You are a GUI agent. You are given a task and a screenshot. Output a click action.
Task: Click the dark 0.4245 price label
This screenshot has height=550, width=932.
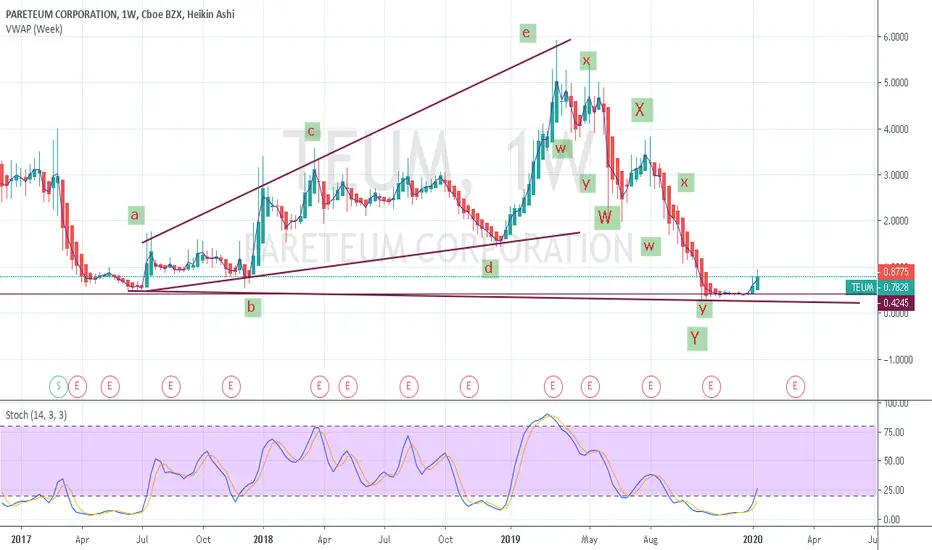point(896,303)
